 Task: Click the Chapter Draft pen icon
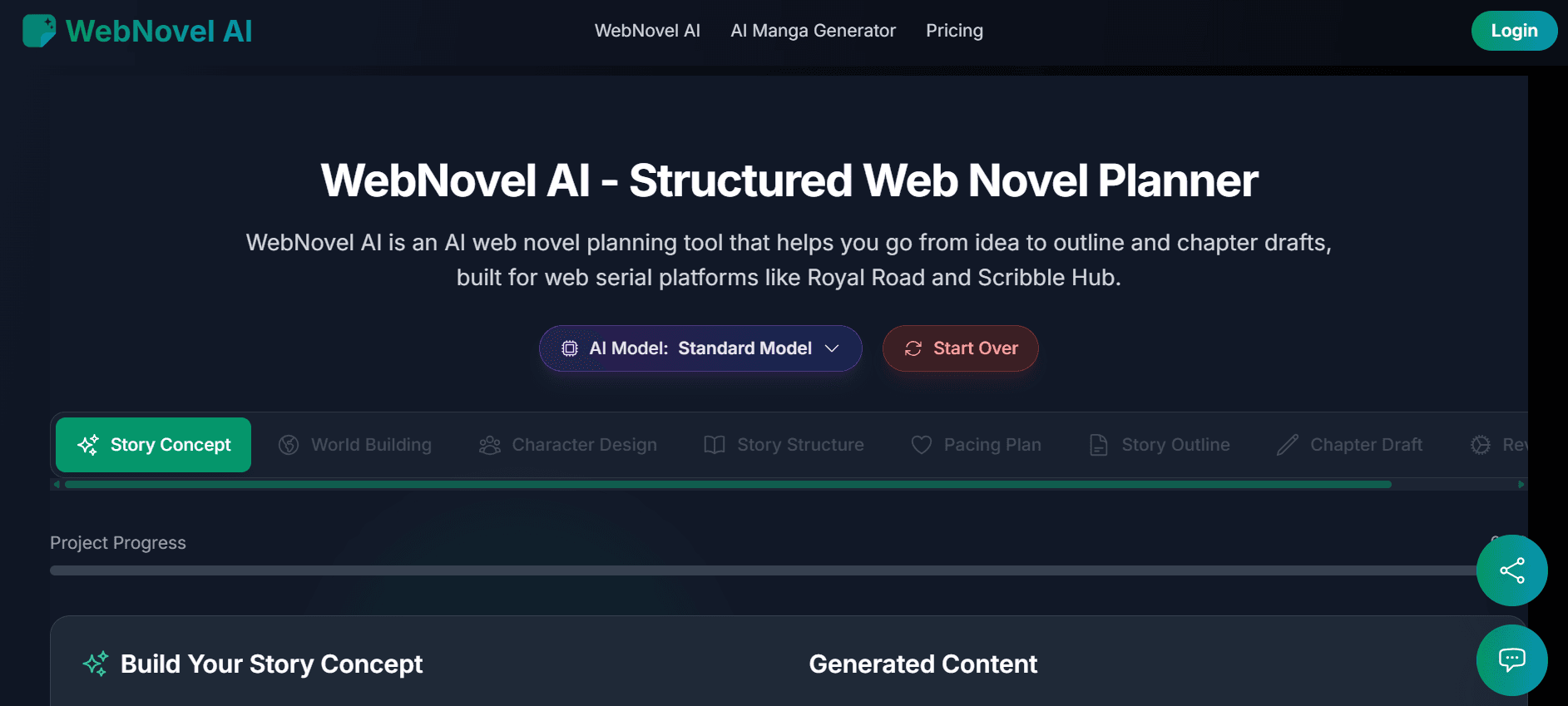point(1286,445)
